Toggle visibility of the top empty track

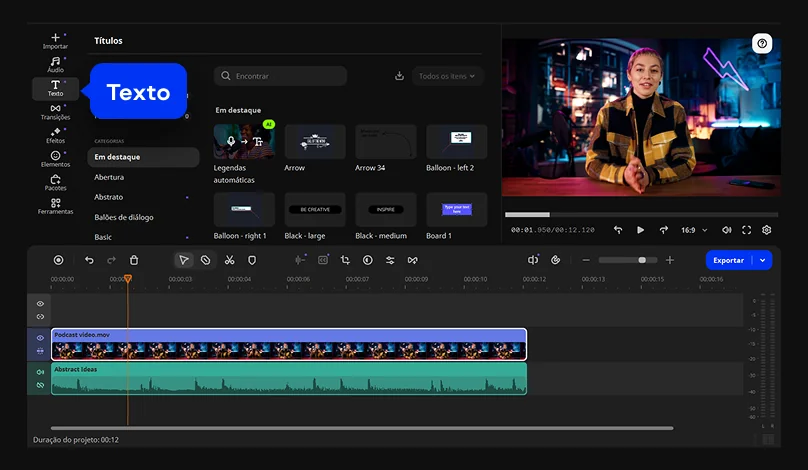41,303
